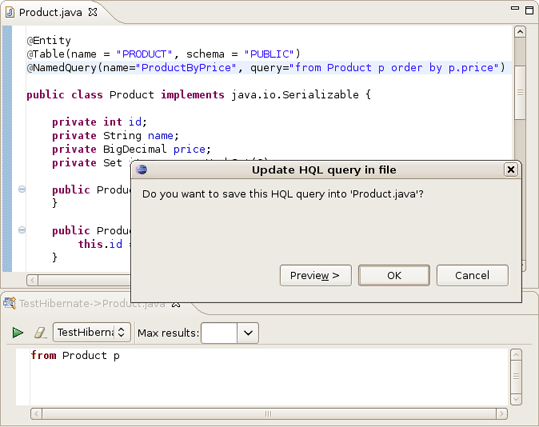Click right arrow of HQL horizontal scrollbar
Viewport: 539px width, 427px height.
coord(502,414)
